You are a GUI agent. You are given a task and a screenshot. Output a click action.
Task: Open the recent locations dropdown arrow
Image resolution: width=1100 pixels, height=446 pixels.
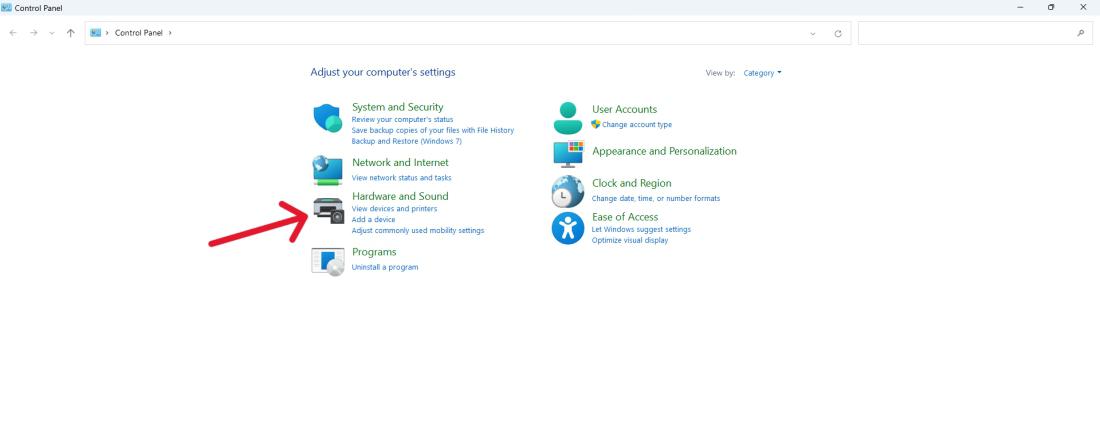coord(52,33)
